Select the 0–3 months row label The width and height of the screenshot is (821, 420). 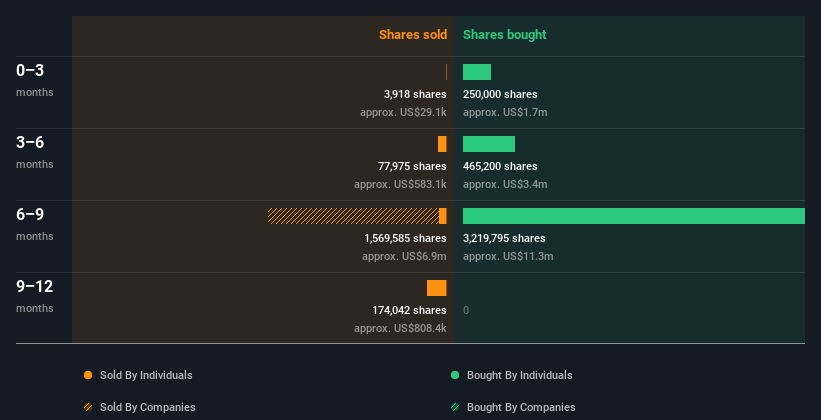point(35,80)
